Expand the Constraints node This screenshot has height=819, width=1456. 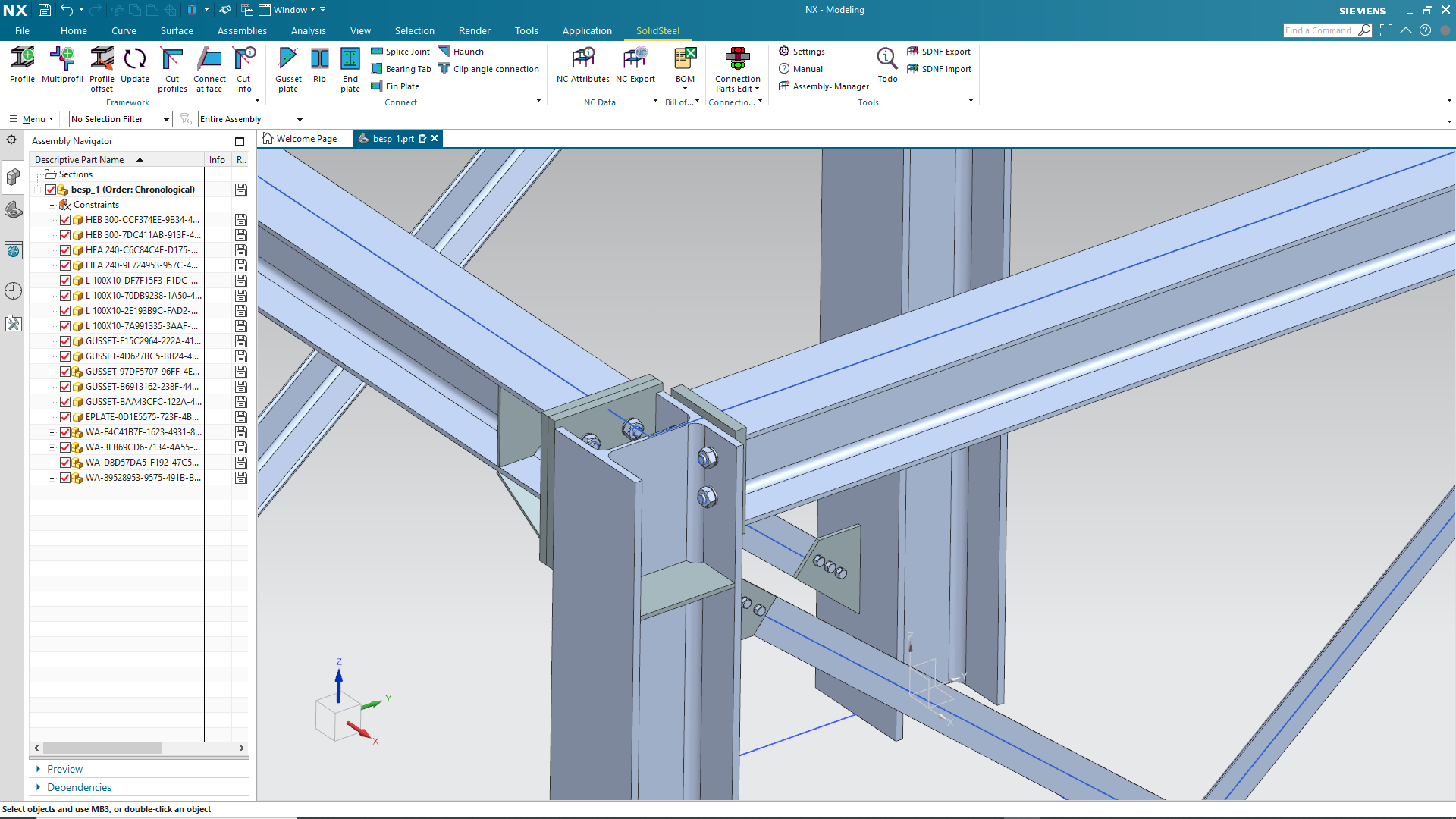click(x=52, y=204)
